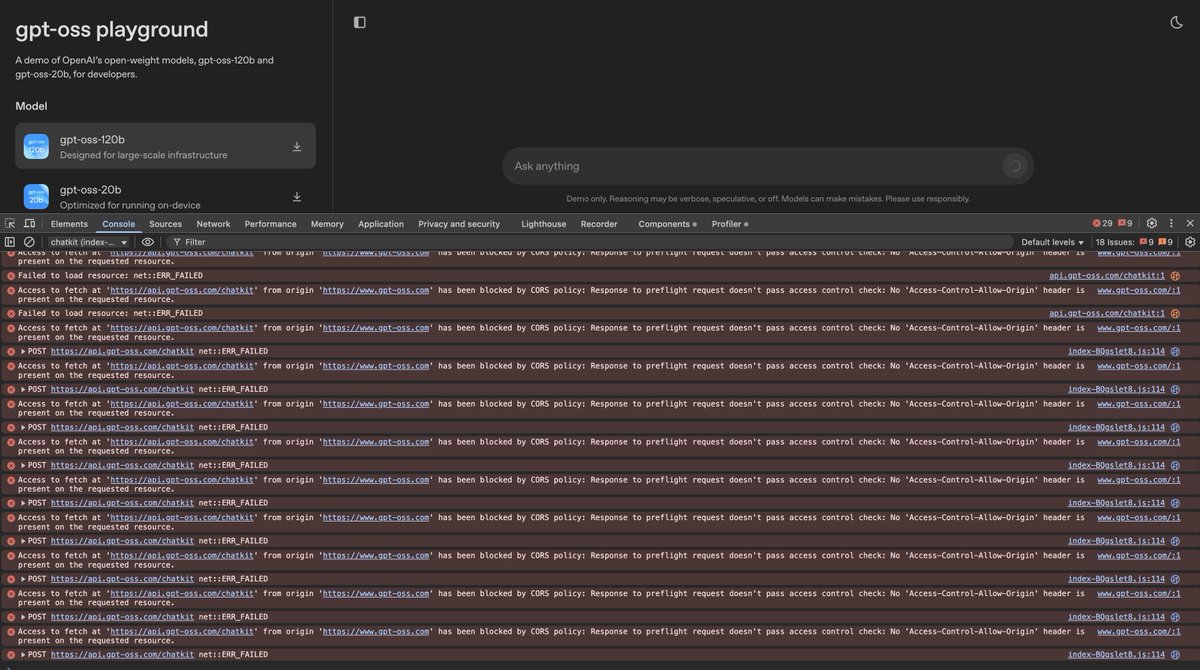
Task: Click the 9 issues counter in the tab bar
Action: coord(1126,224)
